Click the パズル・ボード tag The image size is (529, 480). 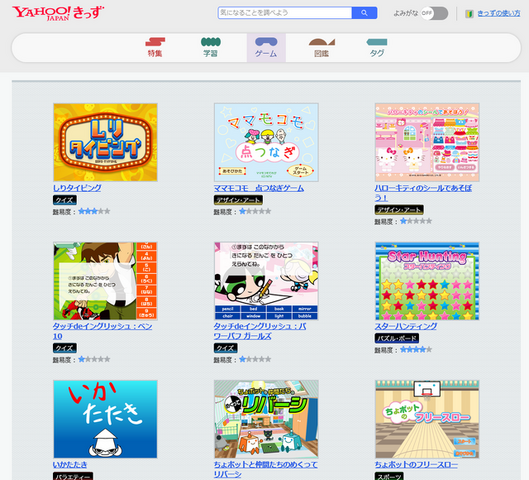397,338
